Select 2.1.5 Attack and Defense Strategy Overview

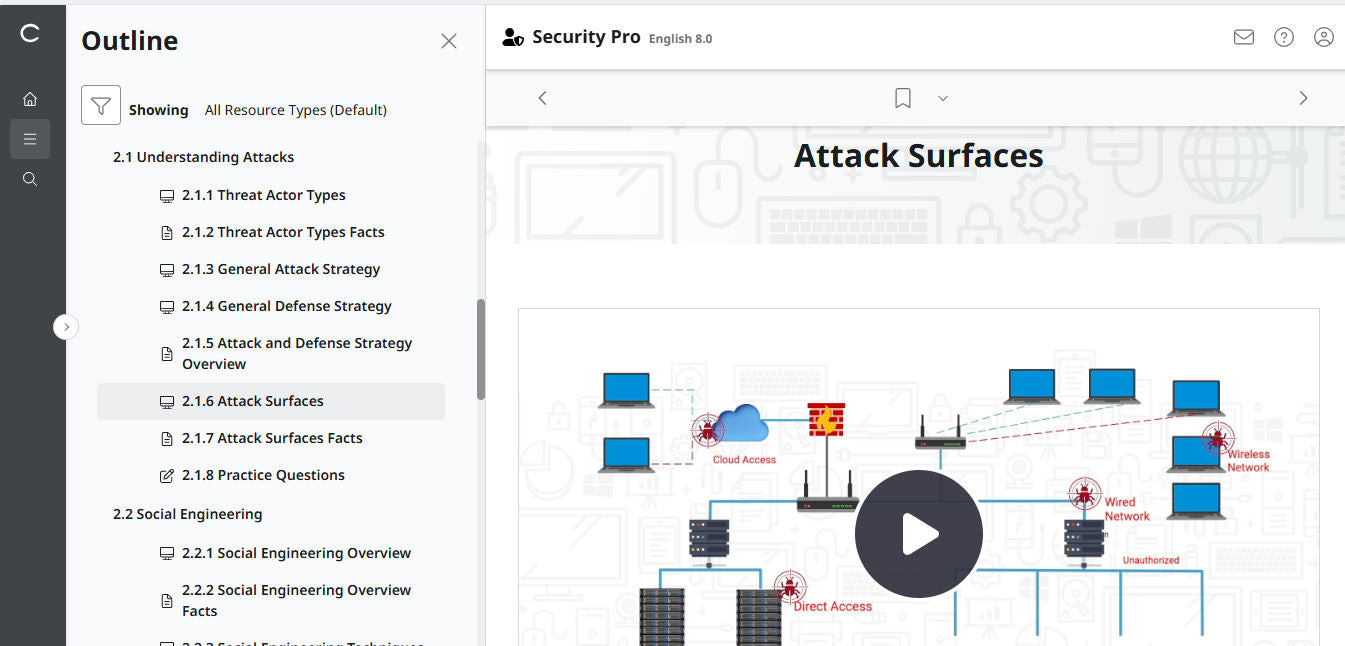point(296,353)
